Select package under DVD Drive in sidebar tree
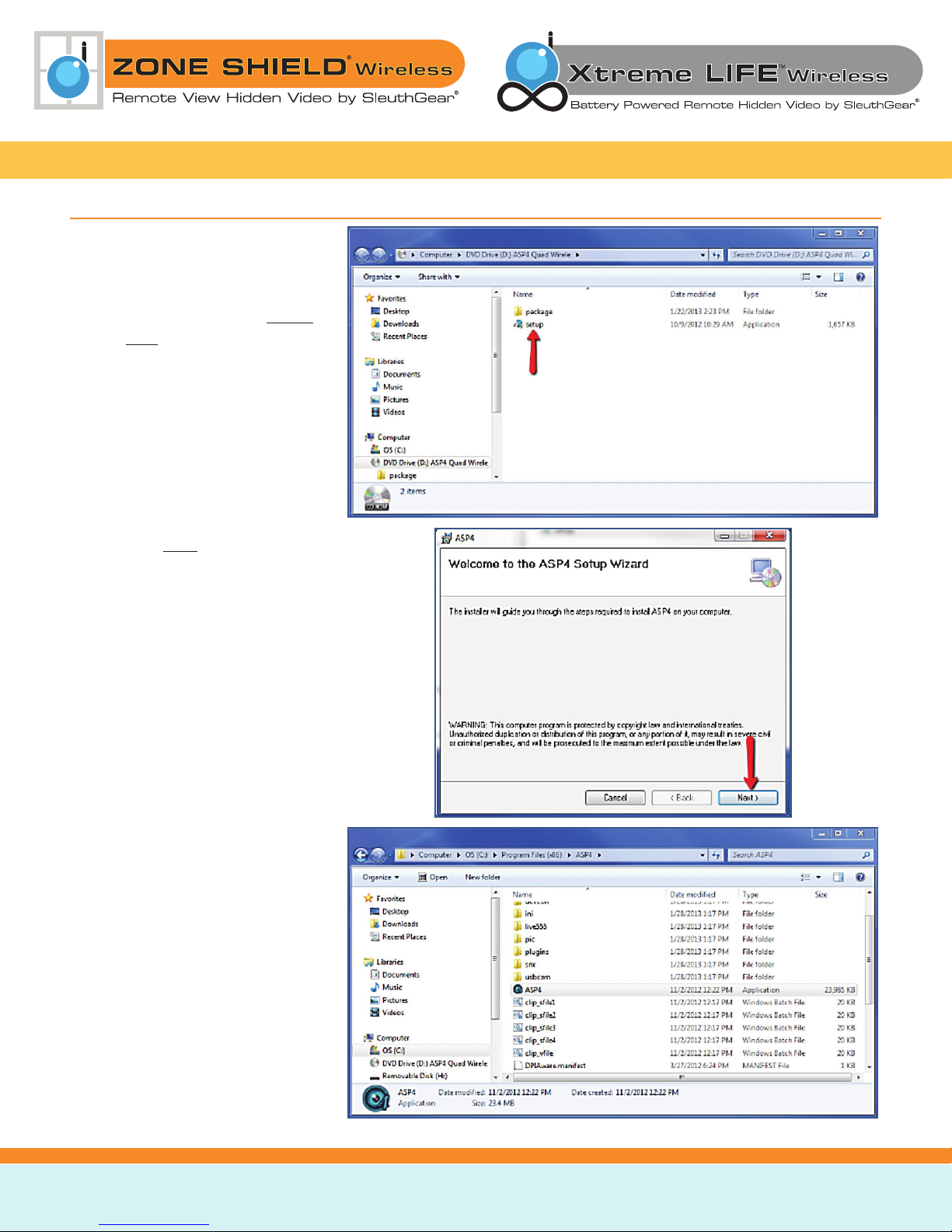The height and width of the screenshot is (1232, 952). 396,476
